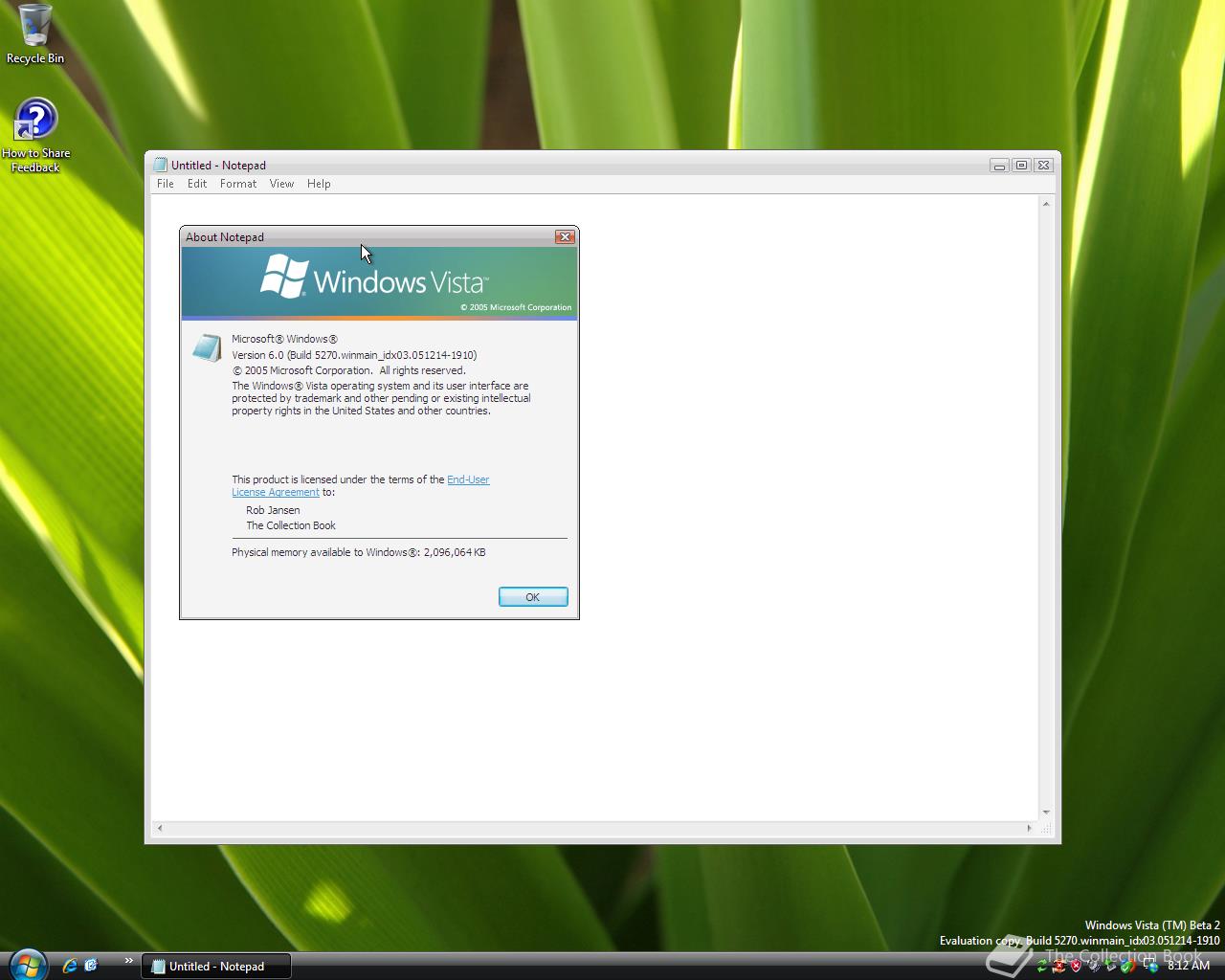Launch Internet Explorer from Quick Launch
The image size is (1225, 980).
pos(70,966)
